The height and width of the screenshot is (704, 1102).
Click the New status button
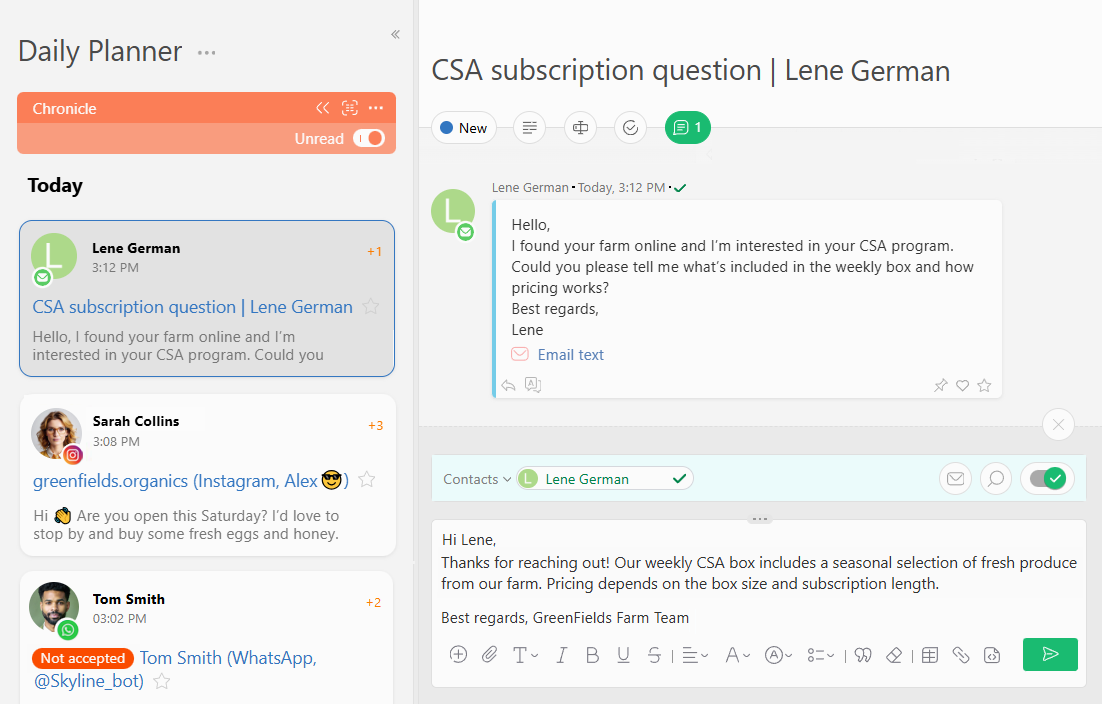click(463, 128)
